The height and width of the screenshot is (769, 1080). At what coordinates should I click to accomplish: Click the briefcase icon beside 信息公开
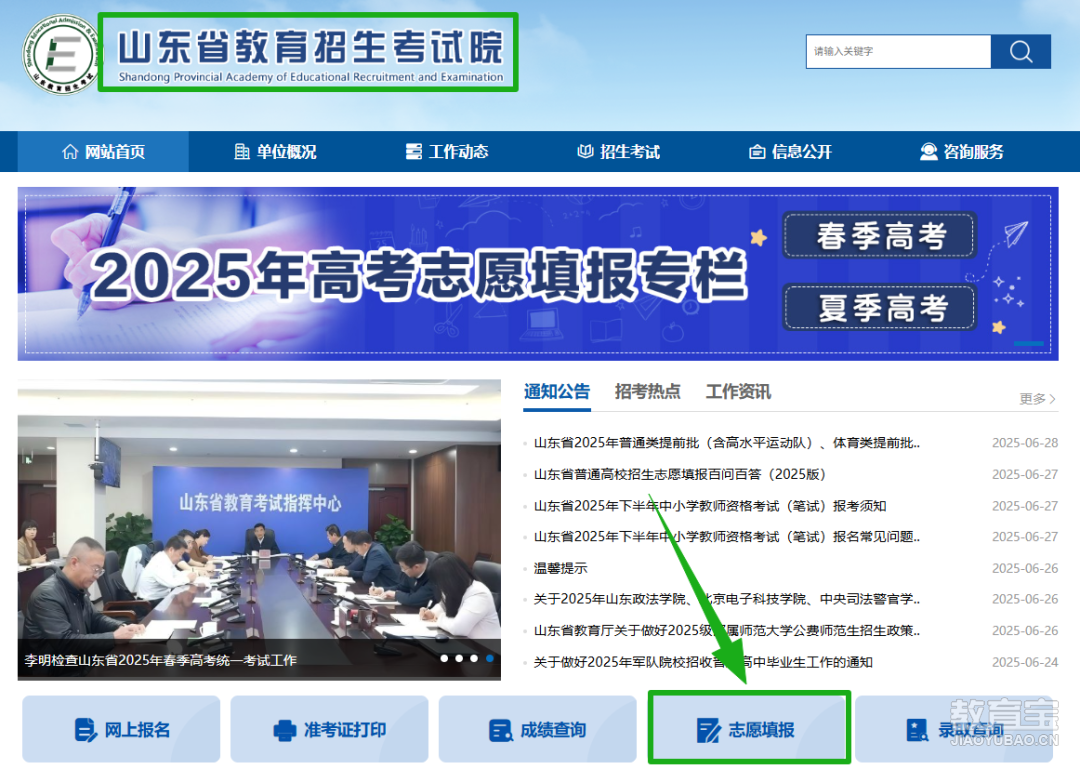[x=757, y=152]
